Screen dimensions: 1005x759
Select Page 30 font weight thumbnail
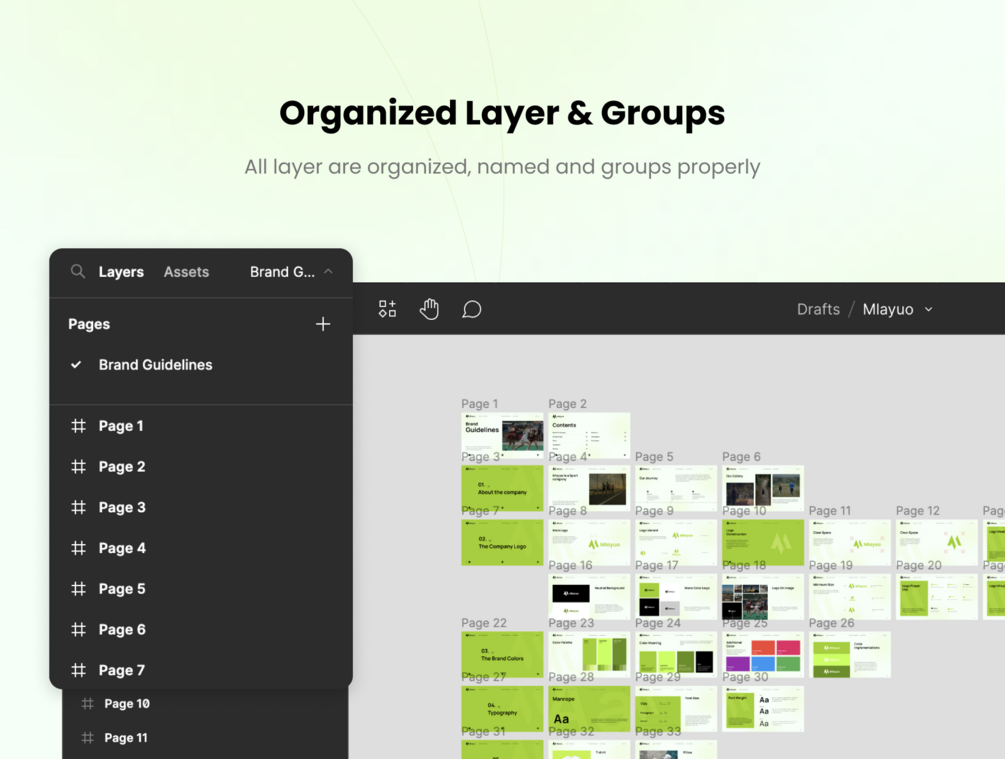click(x=763, y=709)
